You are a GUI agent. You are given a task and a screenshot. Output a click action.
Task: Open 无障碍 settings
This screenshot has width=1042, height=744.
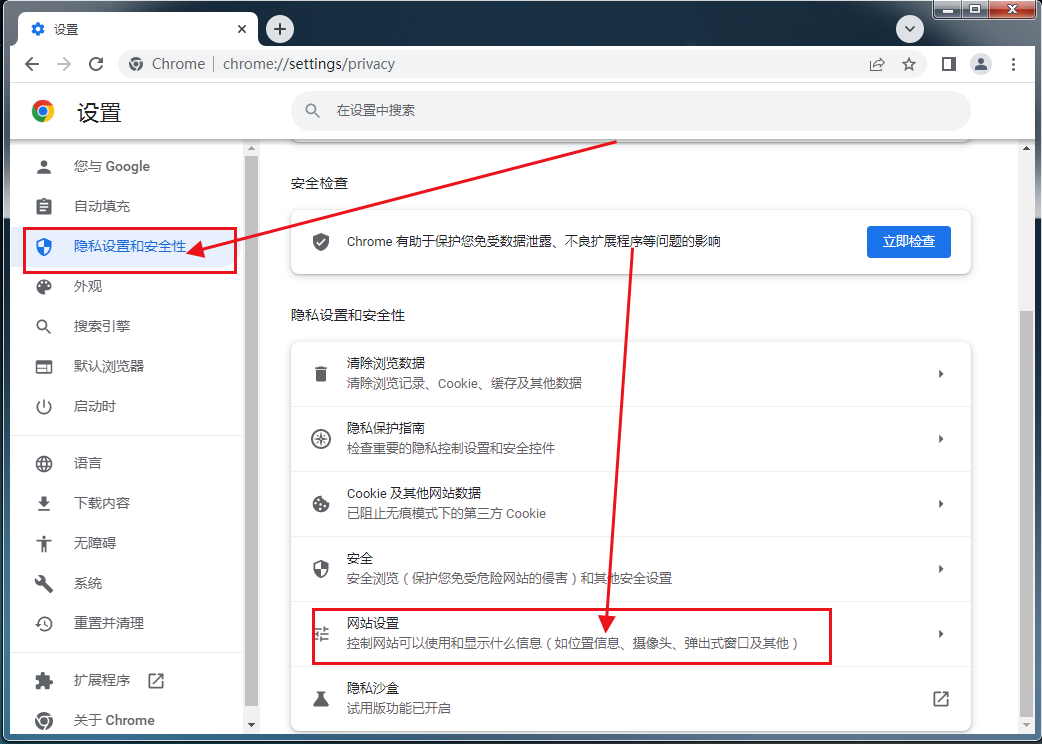pyautogui.click(x=127, y=543)
